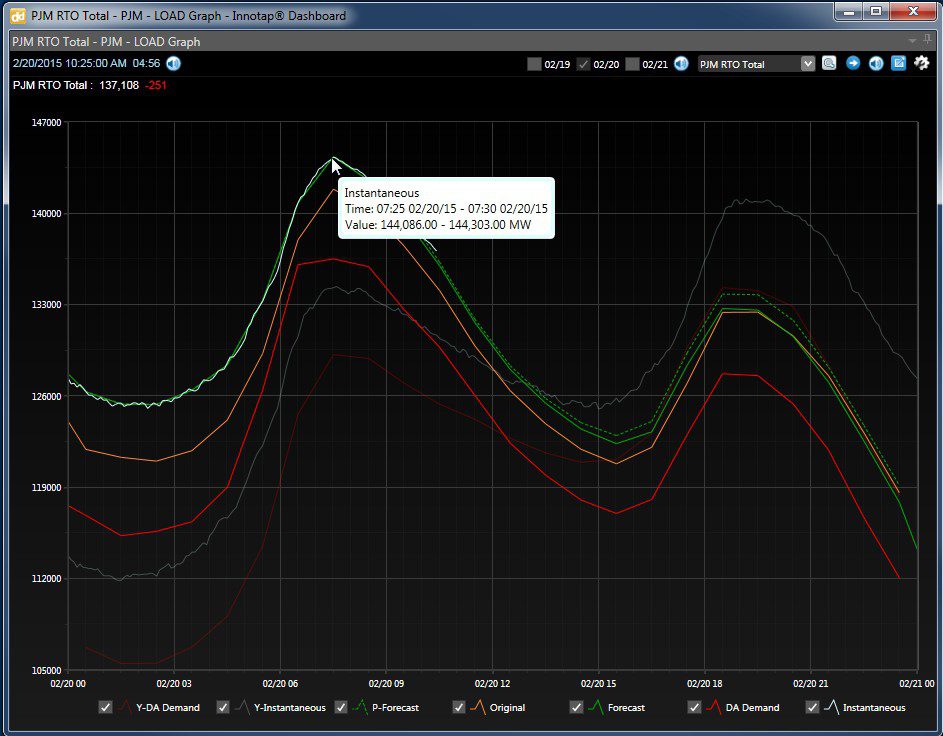Toggle the P-Forecast series checkbox

pyautogui.click(x=341, y=707)
